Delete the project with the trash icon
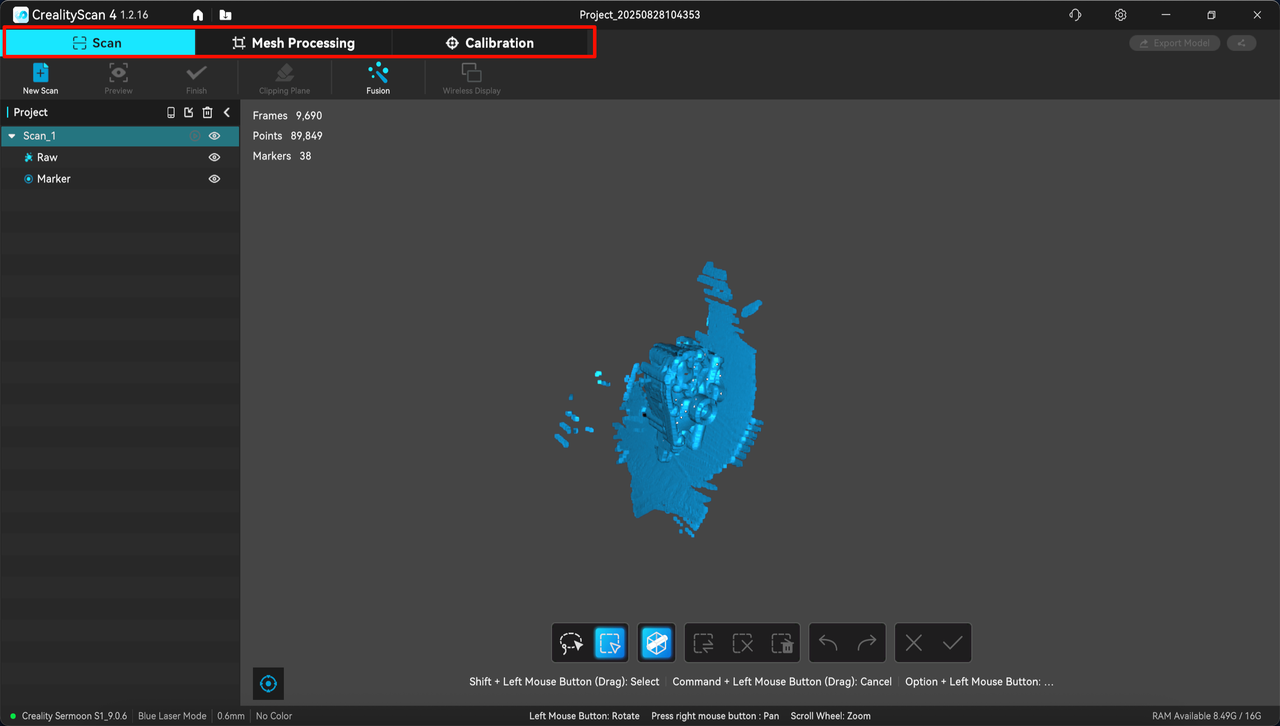Image resolution: width=1280 pixels, height=726 pixels. click(207, 113)
